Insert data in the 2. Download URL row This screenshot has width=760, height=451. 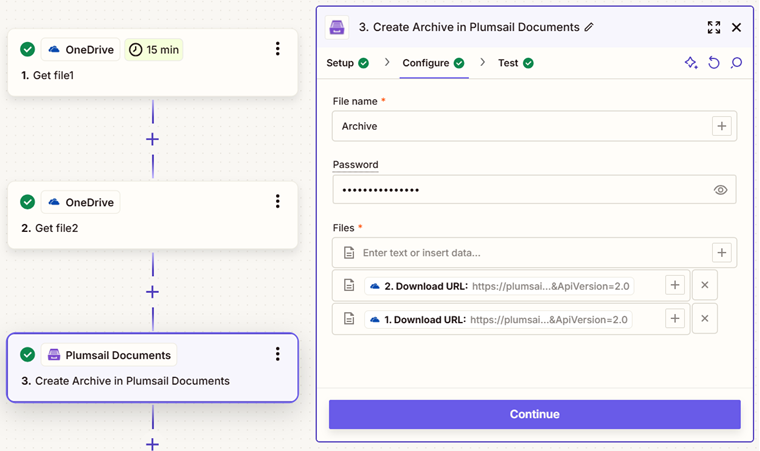click(x=675, y=285)
